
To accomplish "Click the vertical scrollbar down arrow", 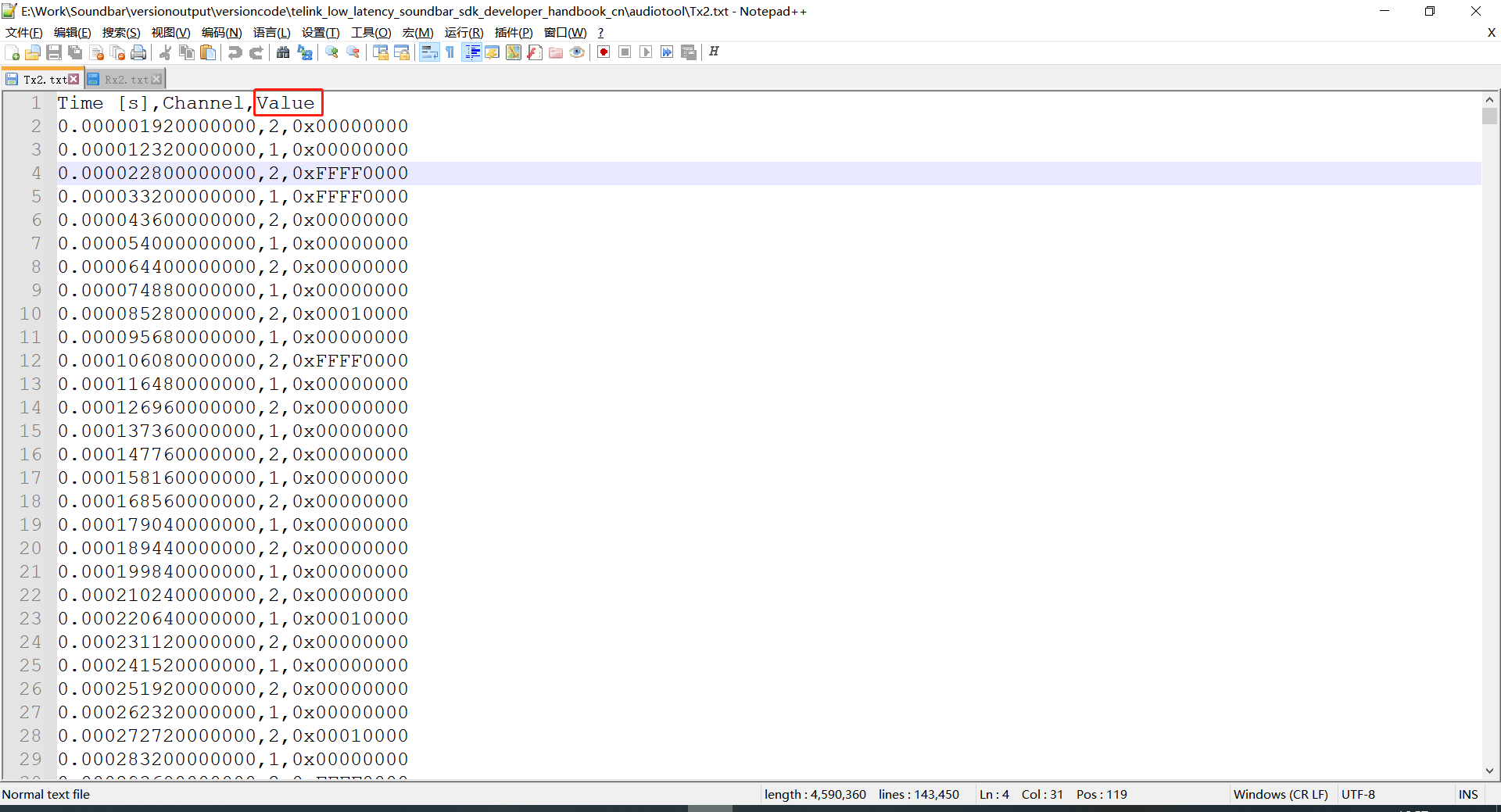I will tap(1490, 771).
